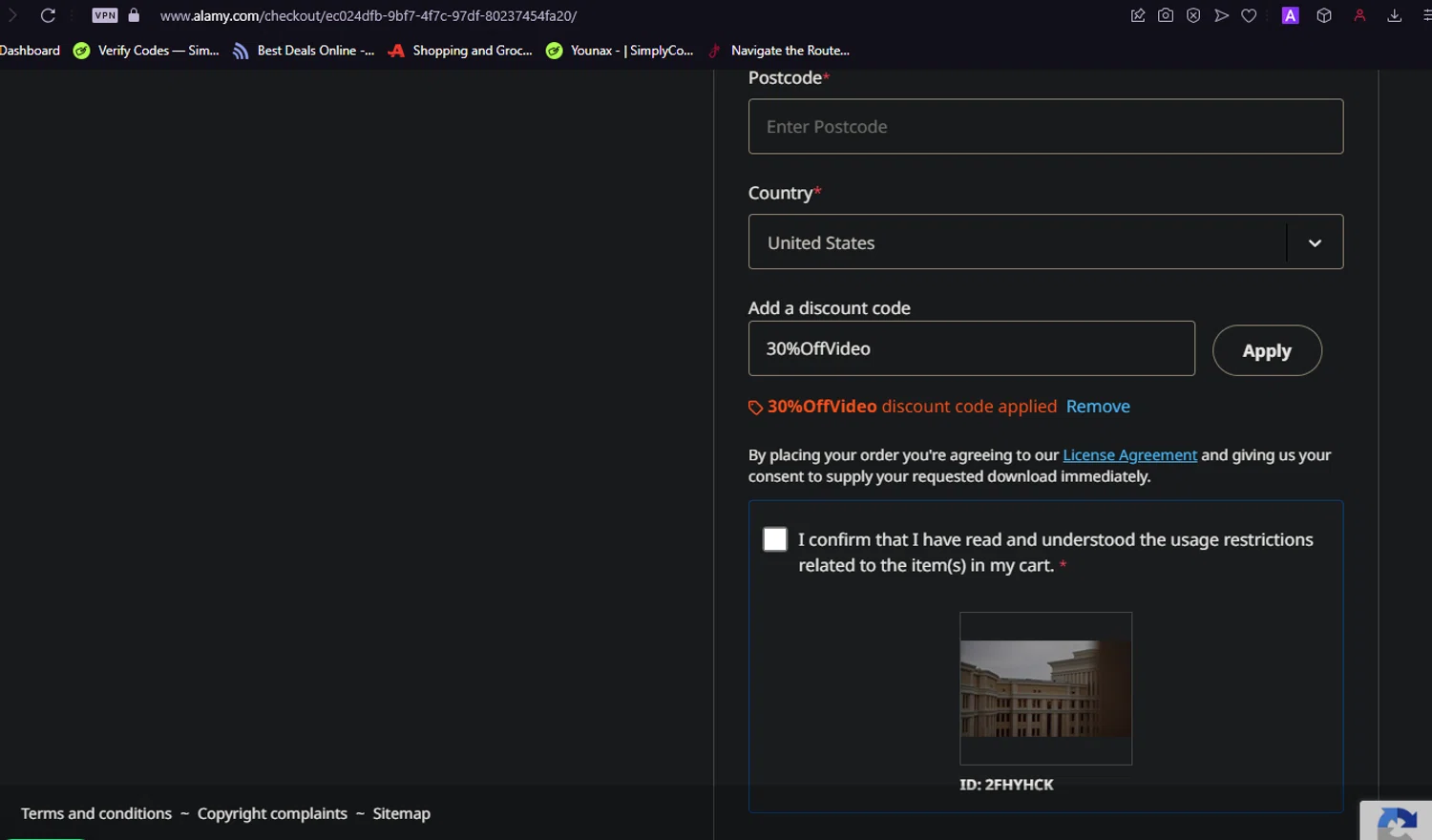Click the send/flow arrow icon
Image resolution: width=1432 pixels, height=840 pixels.
click(1221, 15)
